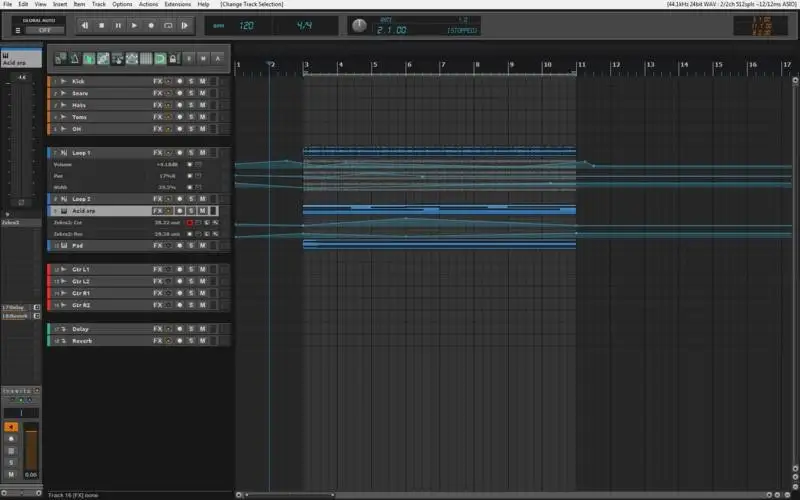Select the Gtr R2 track label
800x500 pixels.
pyautogui.click(x=81, y=304)
